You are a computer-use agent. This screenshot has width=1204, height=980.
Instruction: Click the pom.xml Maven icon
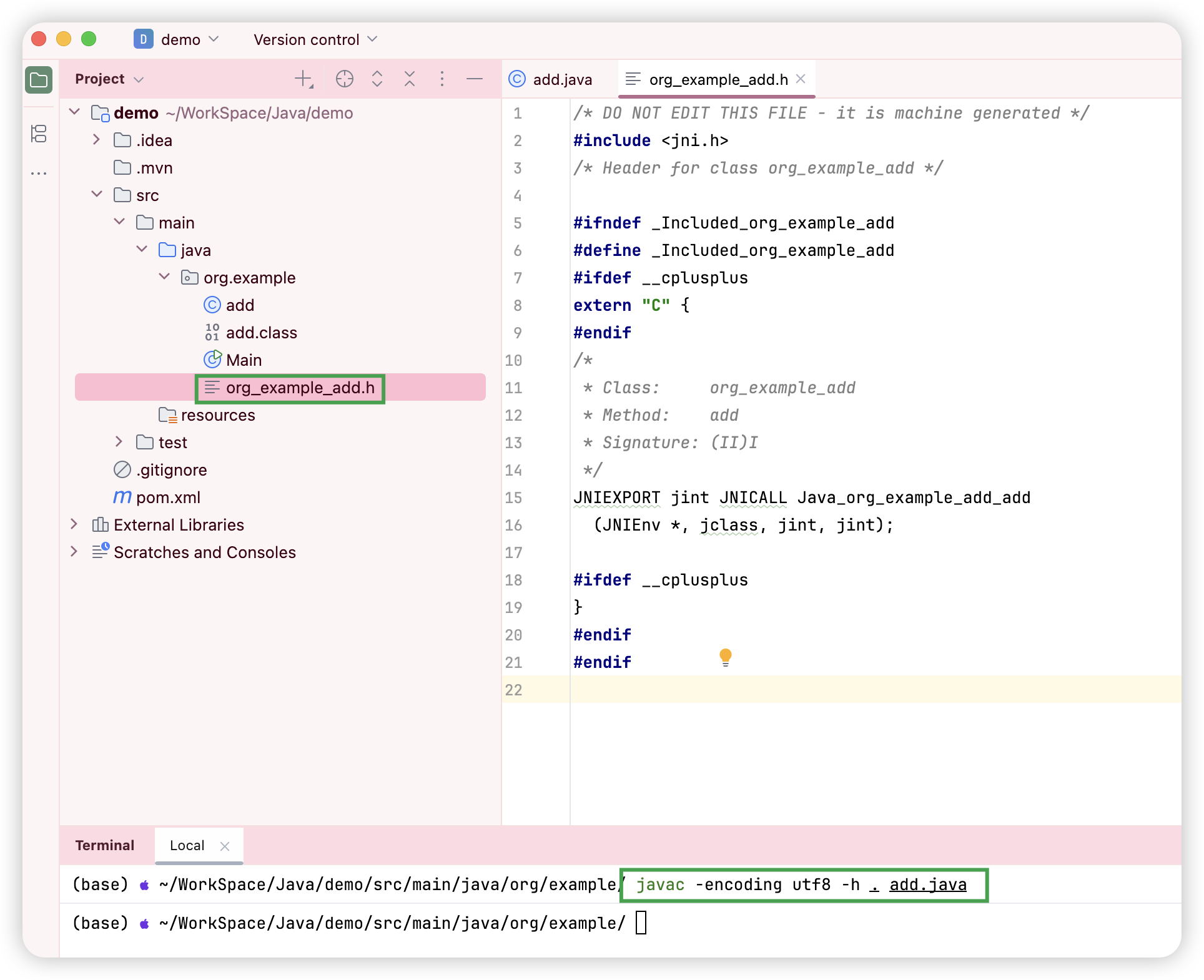[x=122, y=497]
